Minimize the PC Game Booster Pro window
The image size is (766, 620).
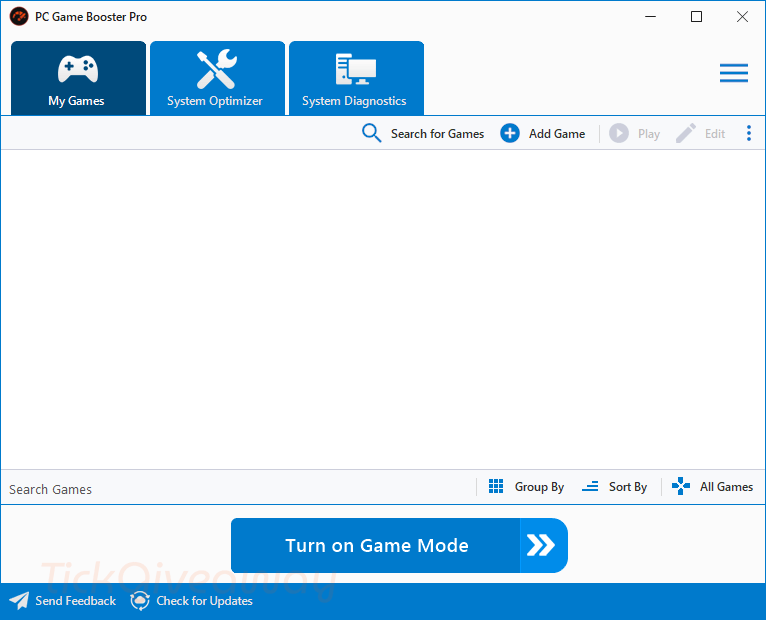(x=650, y=17)
